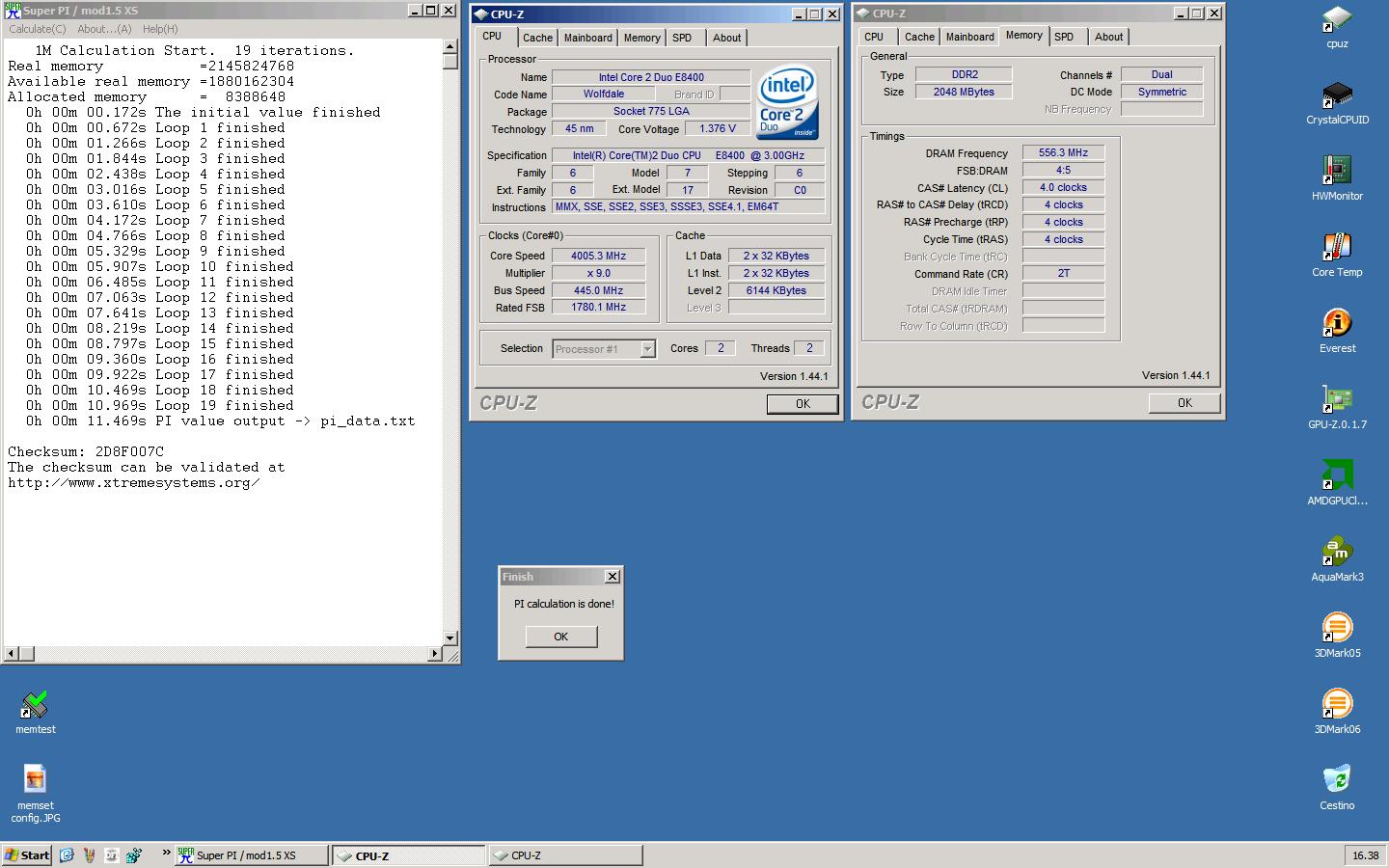Click the Start button
1389x868 pixels.
point(27,854)
